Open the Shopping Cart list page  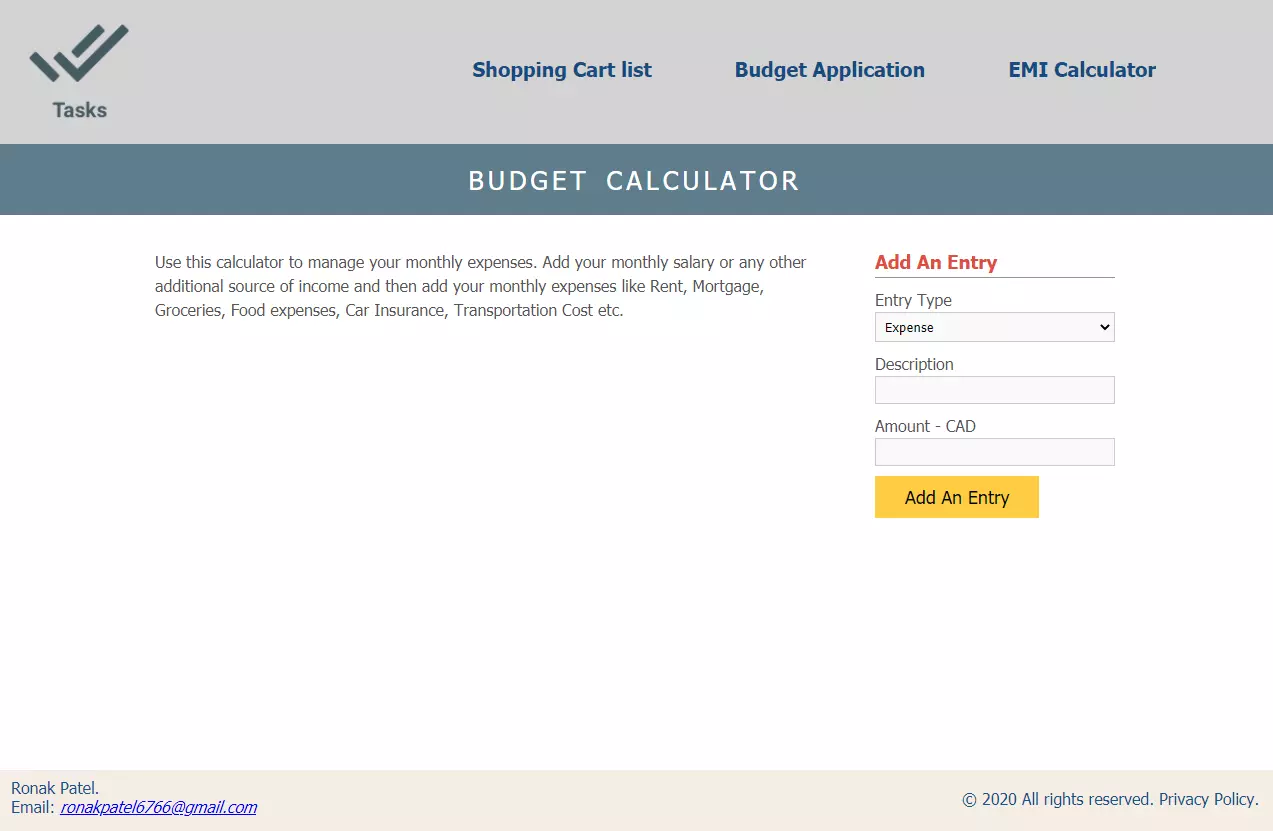tap(562, 70)
